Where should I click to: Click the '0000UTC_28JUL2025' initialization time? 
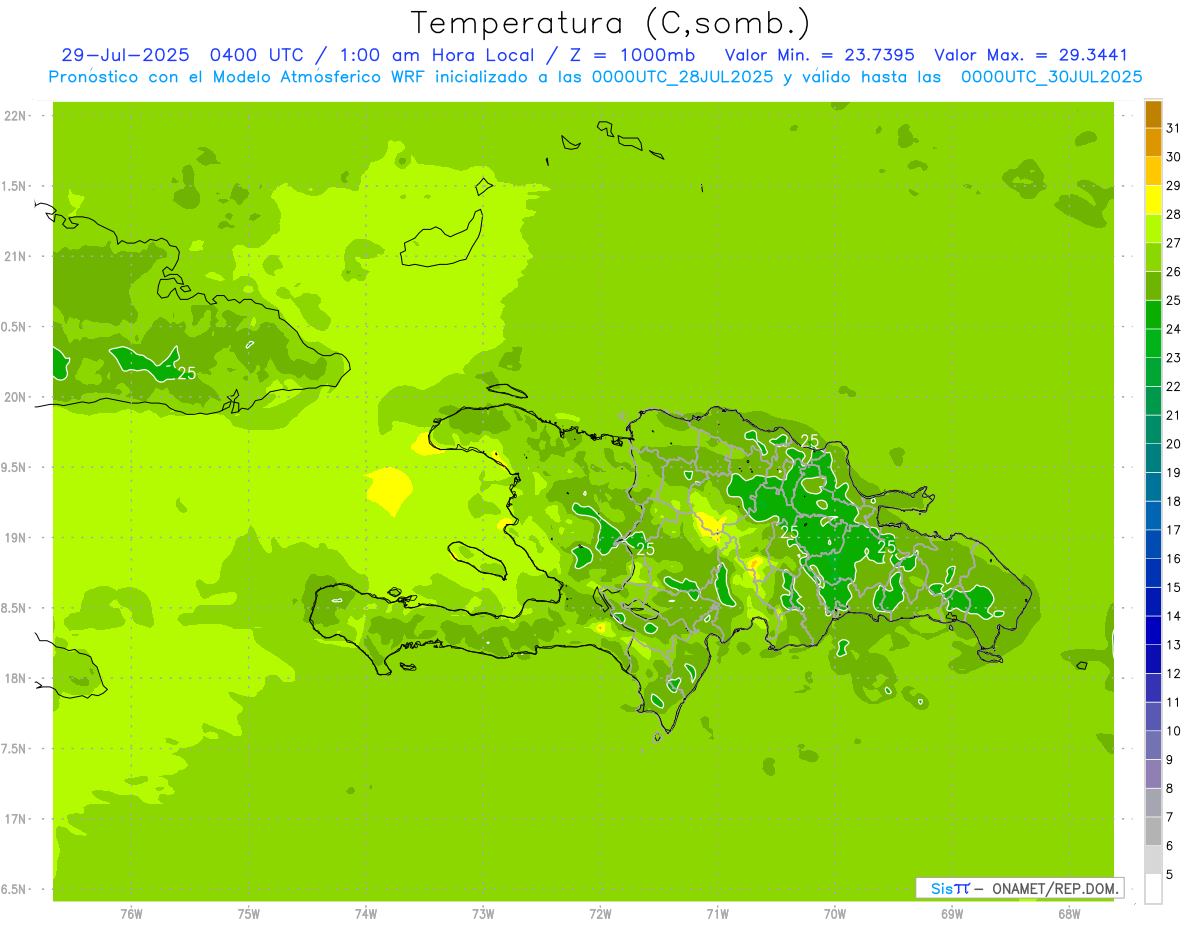683,76
